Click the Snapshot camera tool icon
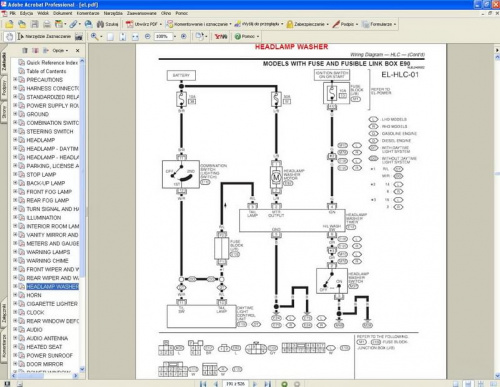The height and width of the screenshot is (387, 500). pos(78,36)
